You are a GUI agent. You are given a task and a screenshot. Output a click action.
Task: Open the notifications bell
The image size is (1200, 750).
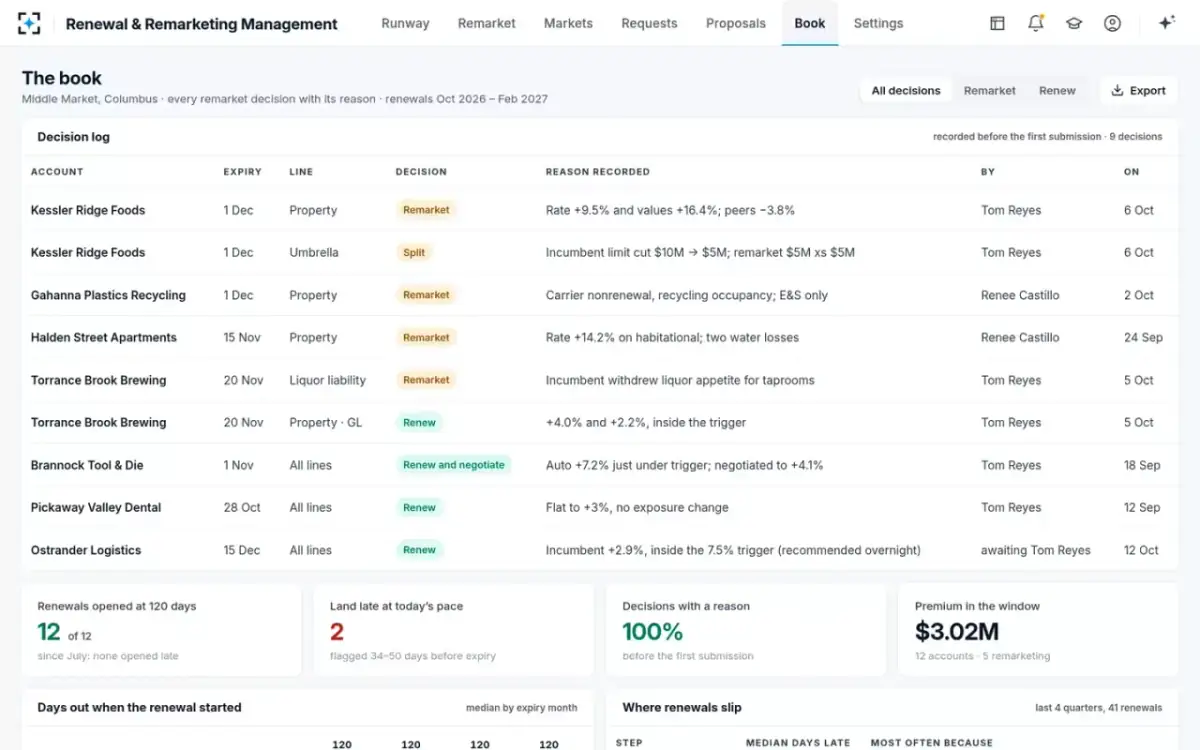(1036, 23)
